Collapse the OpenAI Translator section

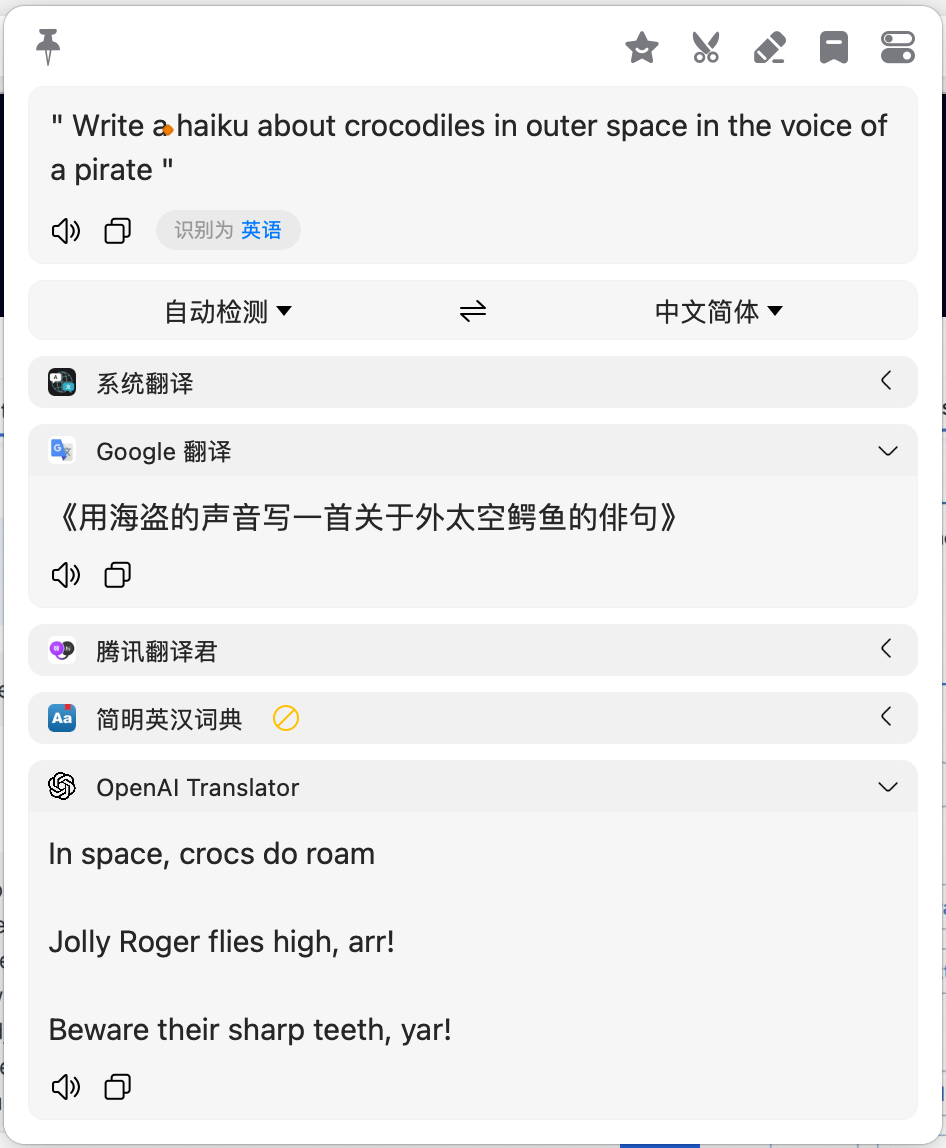tap(887, 787)
